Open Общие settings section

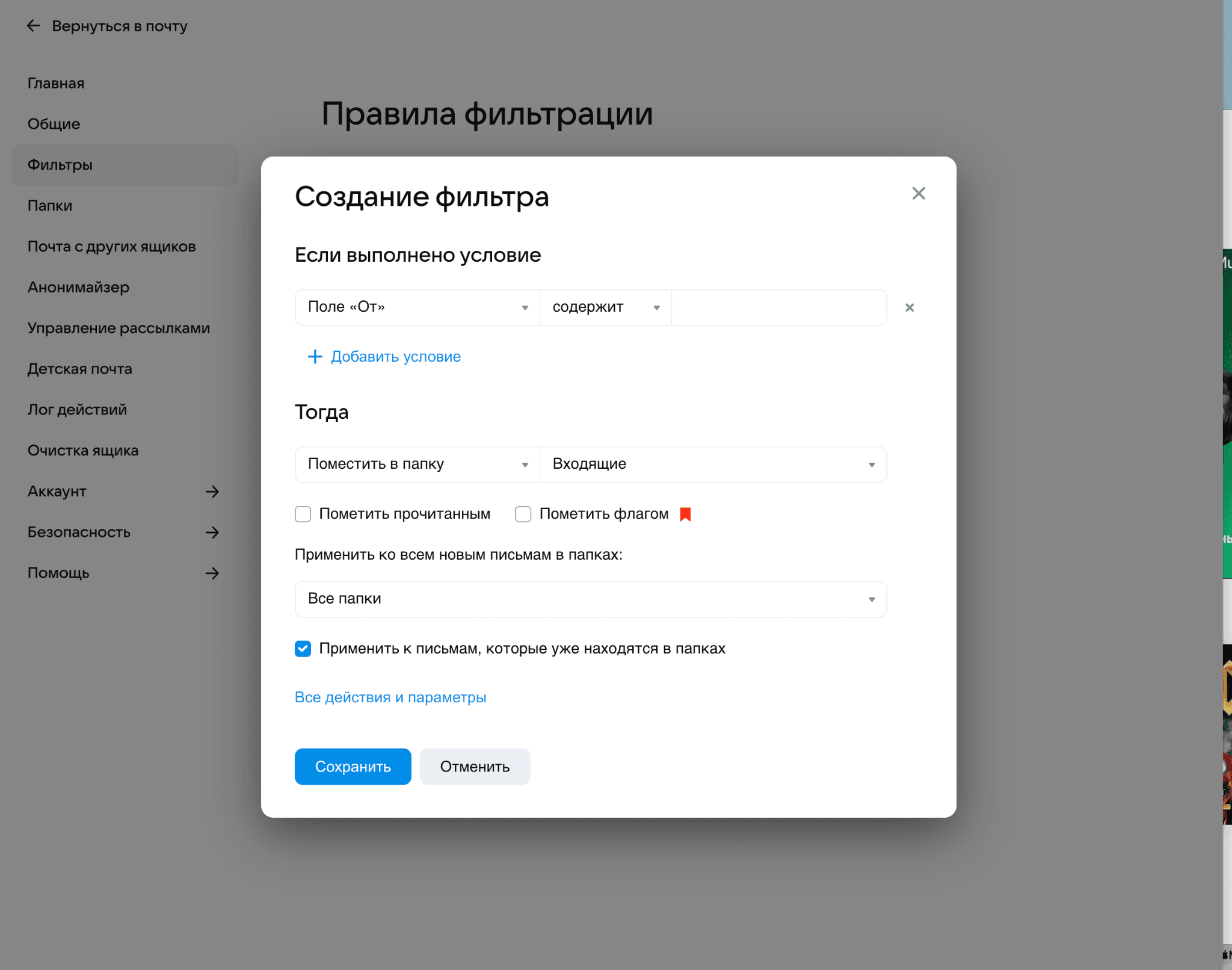click(x=54, y=124)
